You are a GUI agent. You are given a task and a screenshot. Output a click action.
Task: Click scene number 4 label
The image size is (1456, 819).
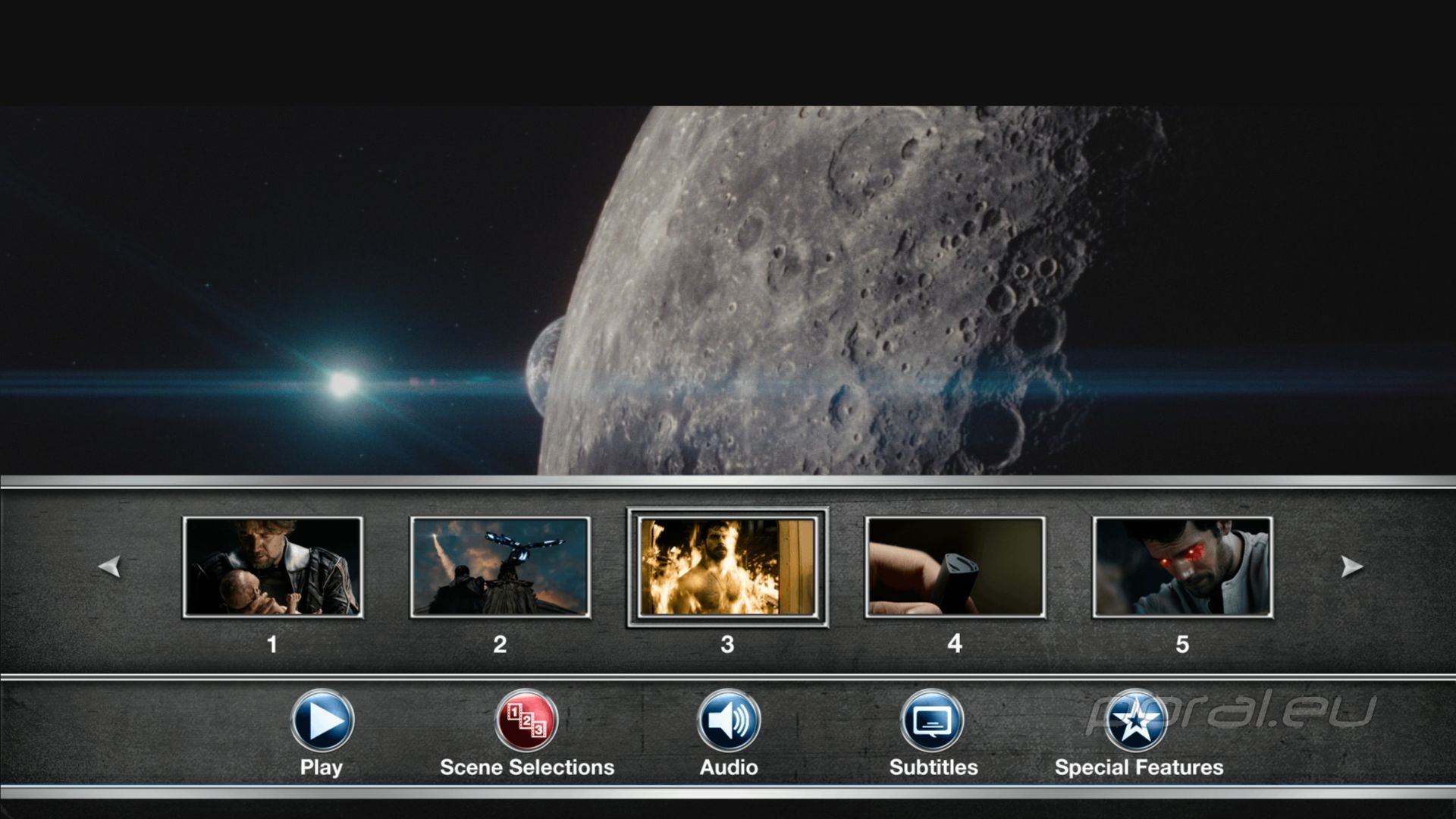click(955, 644)
